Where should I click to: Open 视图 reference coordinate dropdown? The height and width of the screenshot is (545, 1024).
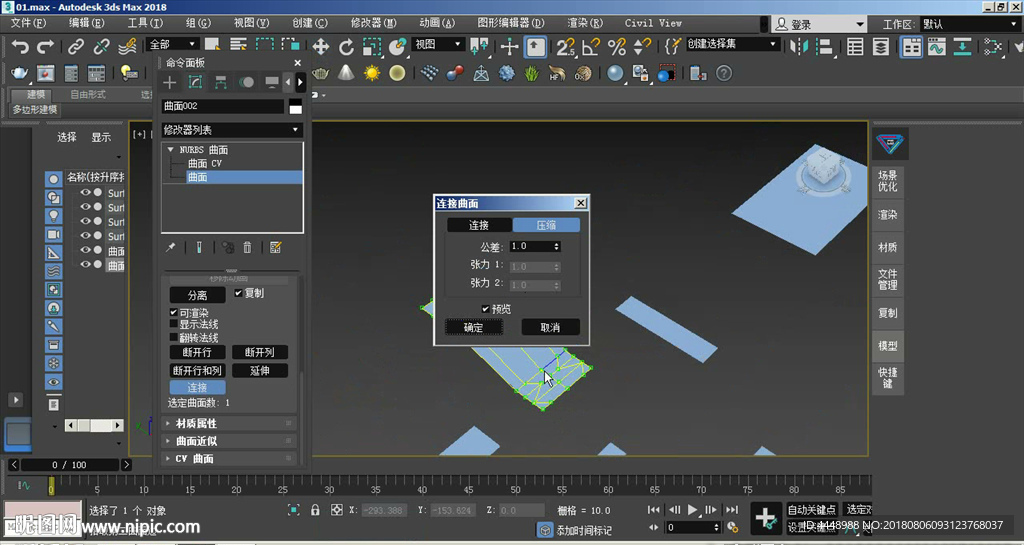[x=438, y=44]
